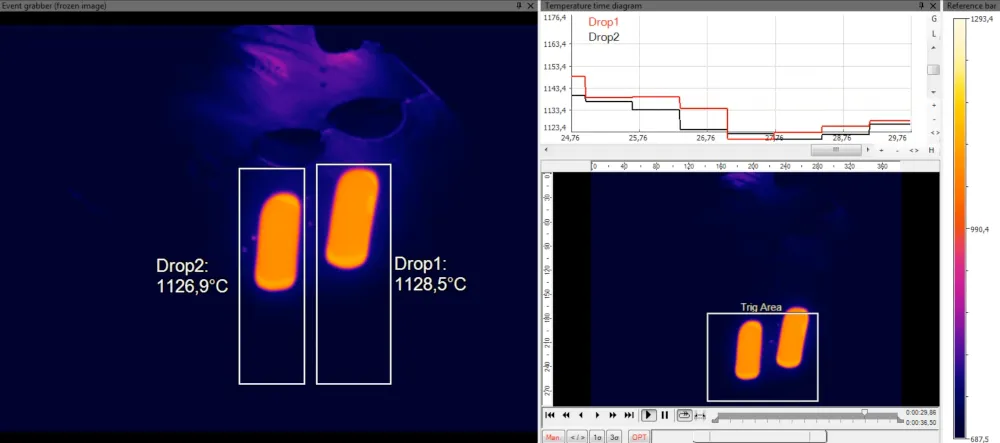Viewport: 1000px width, 443px height.
Task: Click the G button on diagram axis
Action: [934, 19]
